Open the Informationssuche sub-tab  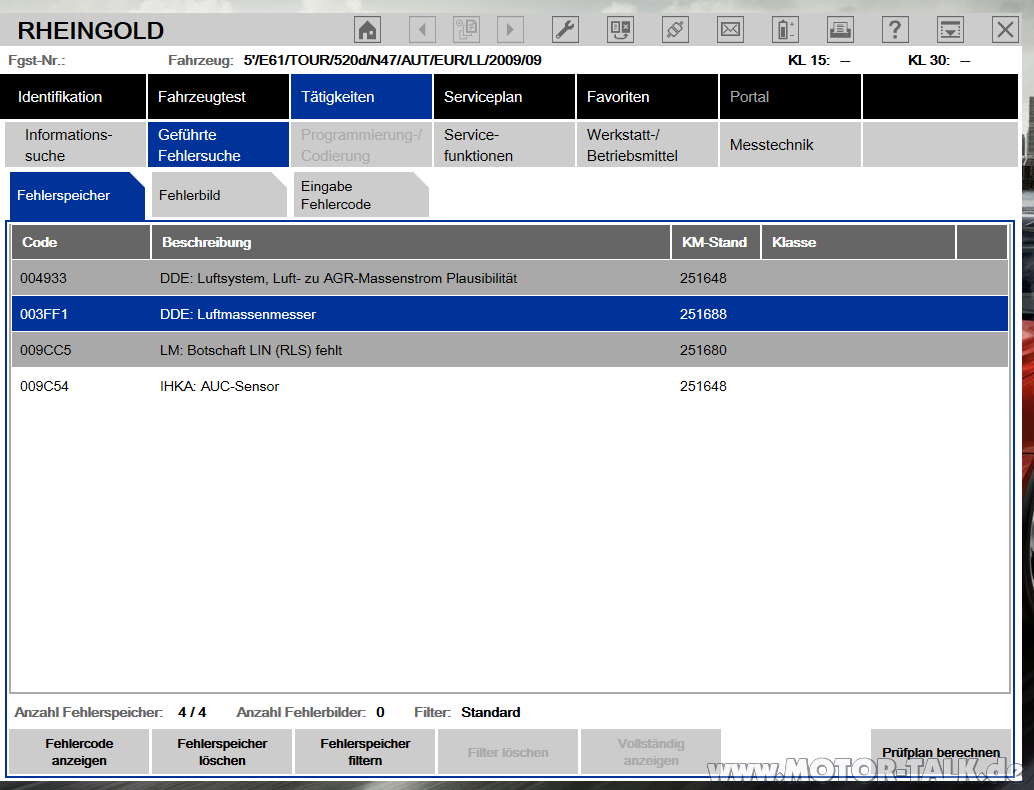tap(75, 144)
